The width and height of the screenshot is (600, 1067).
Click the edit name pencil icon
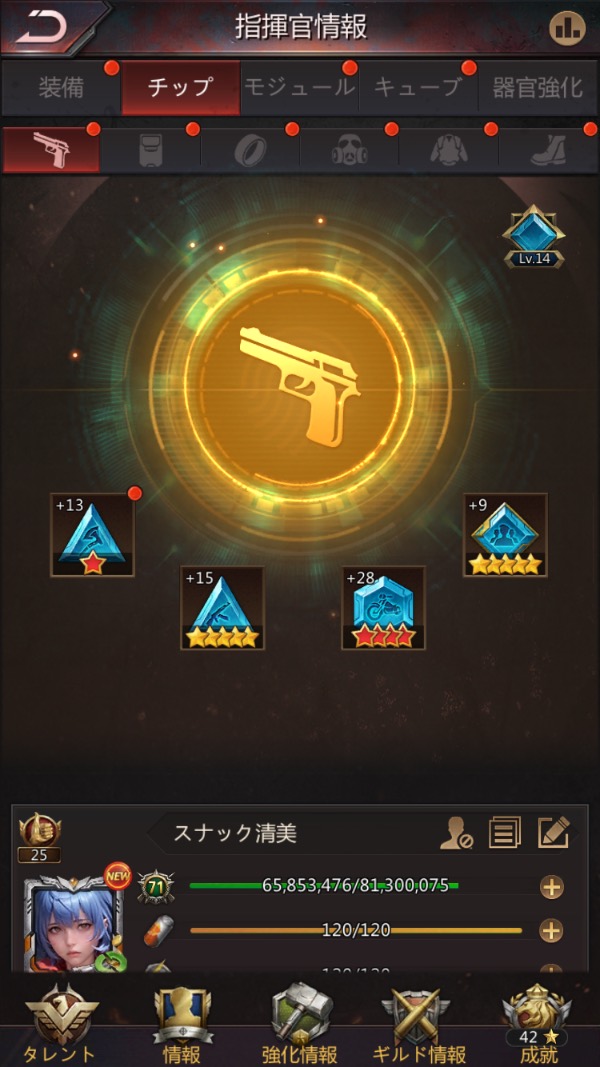[553, 832]
